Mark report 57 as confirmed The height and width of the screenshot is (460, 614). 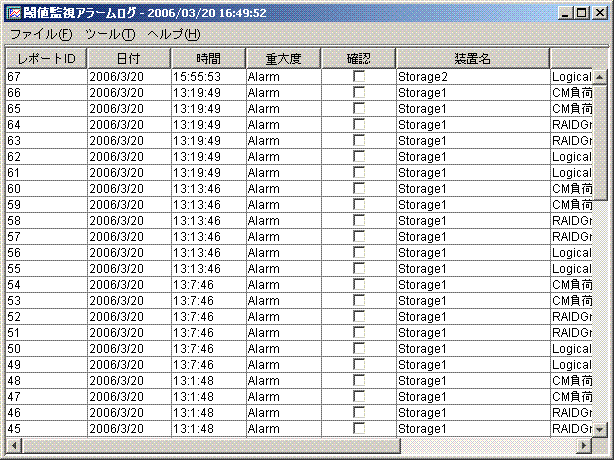pos(359,236)
